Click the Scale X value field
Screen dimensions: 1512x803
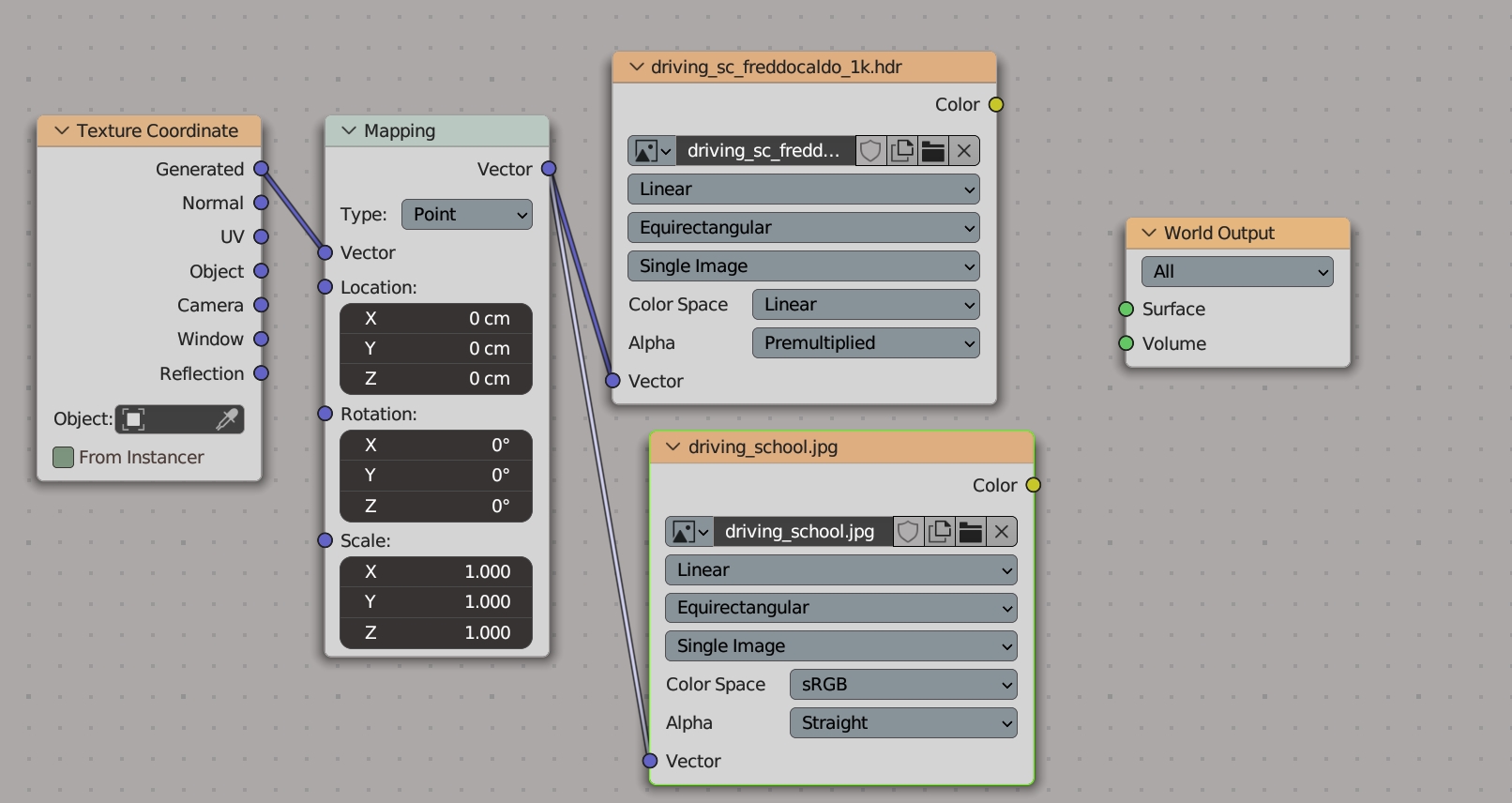[436, 572]
